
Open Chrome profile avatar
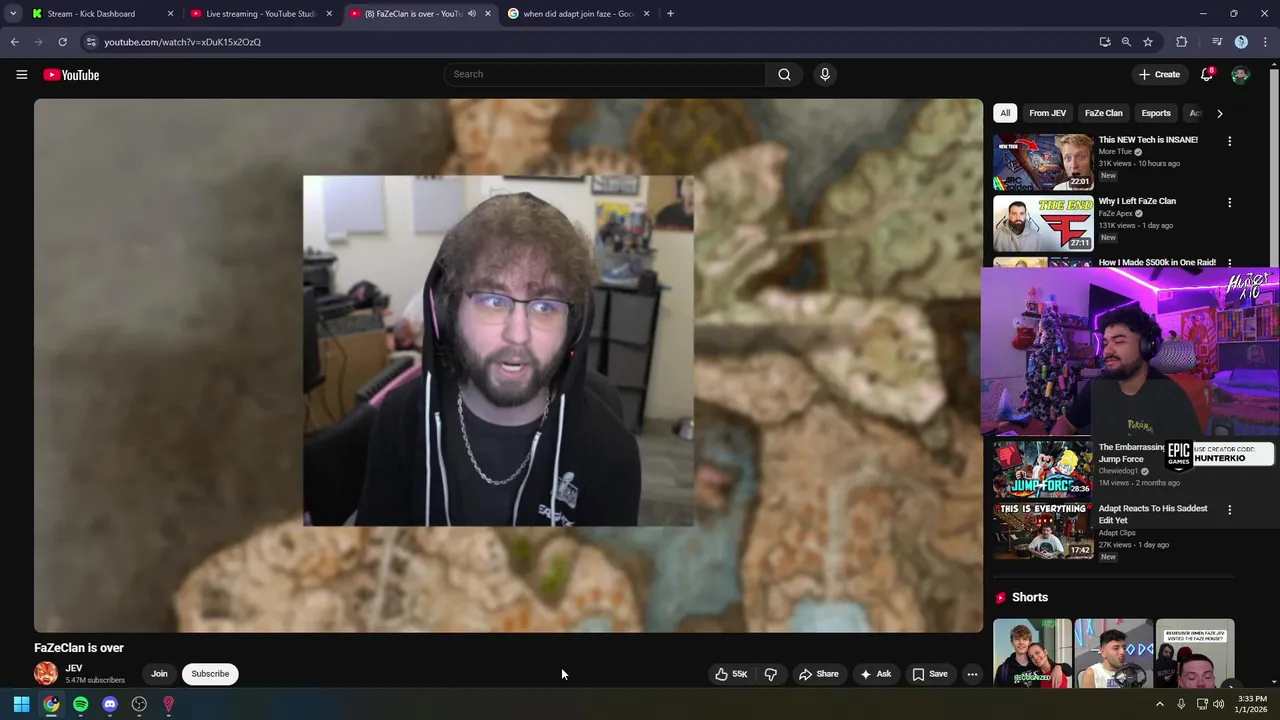click(x=1241, y=42)
